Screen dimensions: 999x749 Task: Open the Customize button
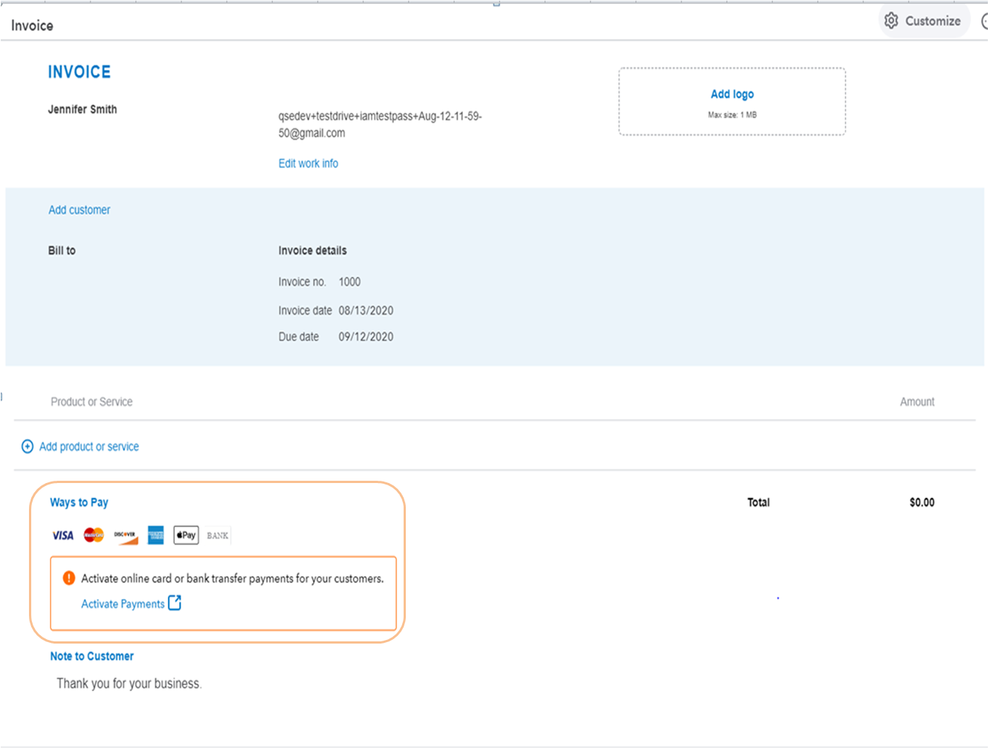click(x=924, y=21)
